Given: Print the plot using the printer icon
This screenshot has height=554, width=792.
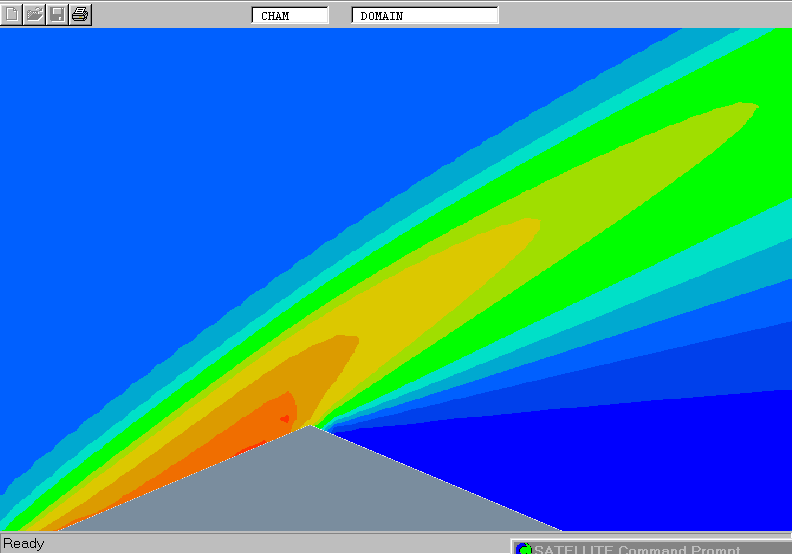Looking at the screenshot, I should 81,15.
